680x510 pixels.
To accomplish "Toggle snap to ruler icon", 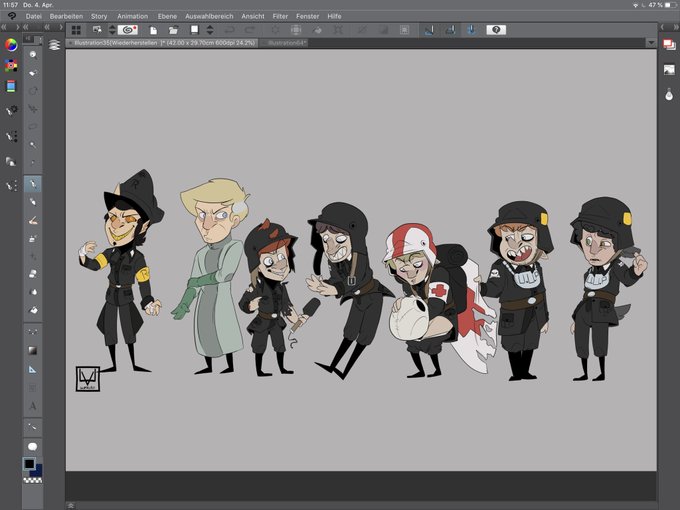I will tap(429, 30).
